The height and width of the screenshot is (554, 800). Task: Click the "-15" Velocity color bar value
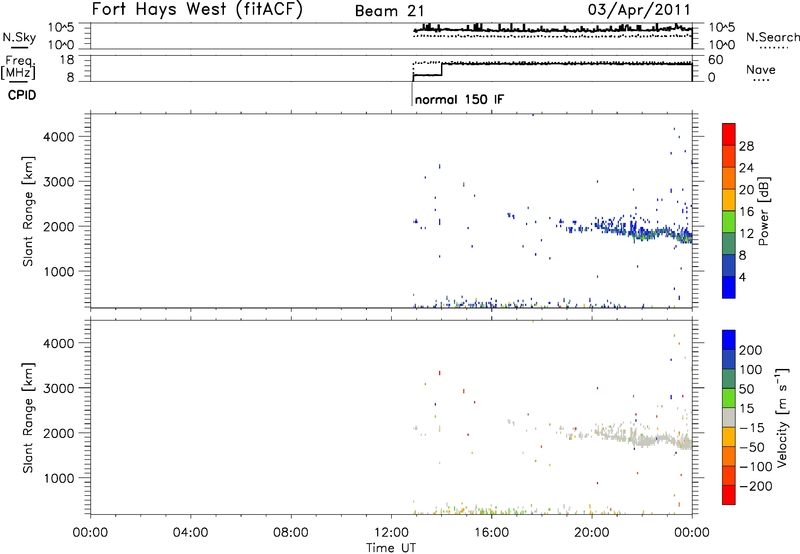(x=752, y=428)
